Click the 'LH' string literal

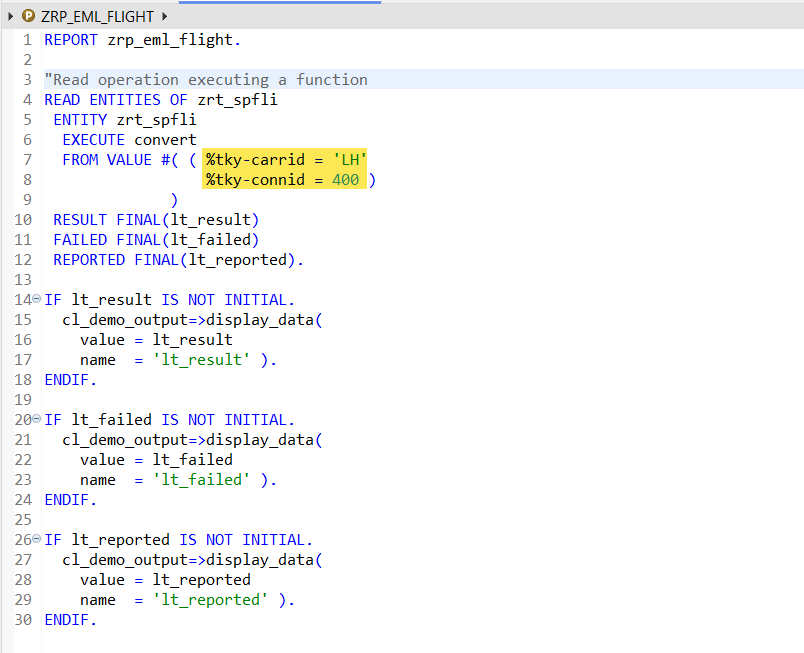(350, 159)
